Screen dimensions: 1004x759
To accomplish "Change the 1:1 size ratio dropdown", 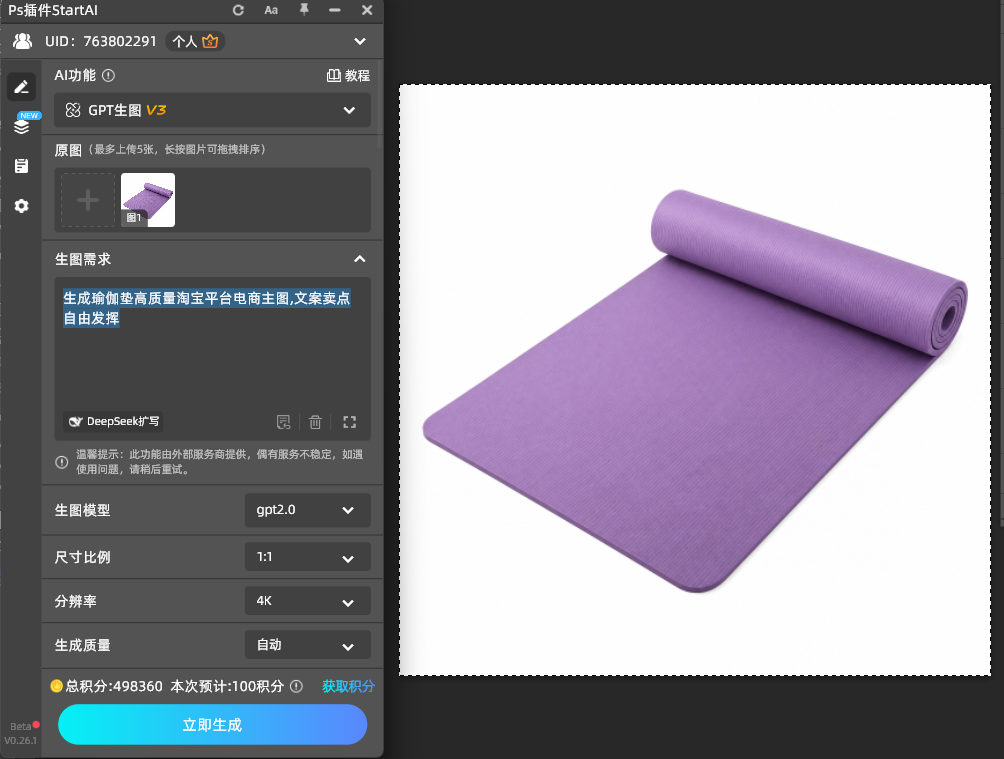I will click(x=307, y=557).
